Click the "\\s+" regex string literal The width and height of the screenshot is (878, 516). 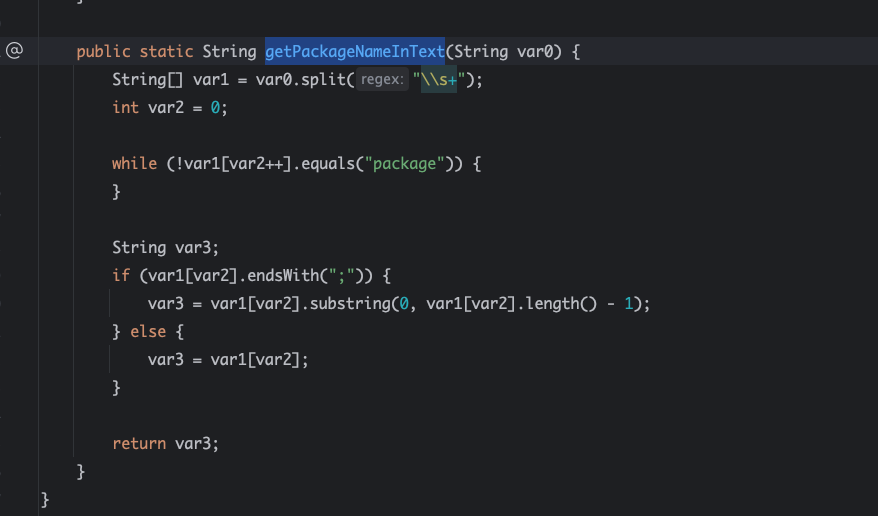tap(439, 80)
